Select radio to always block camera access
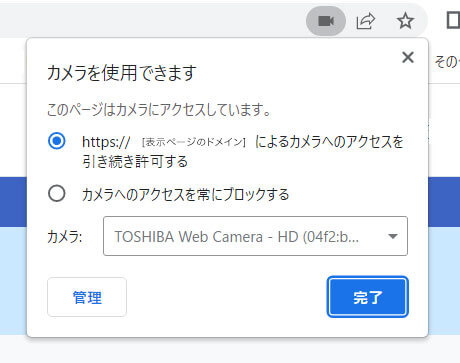The height and width of the screenshot is (363, 460). (57, 193)
